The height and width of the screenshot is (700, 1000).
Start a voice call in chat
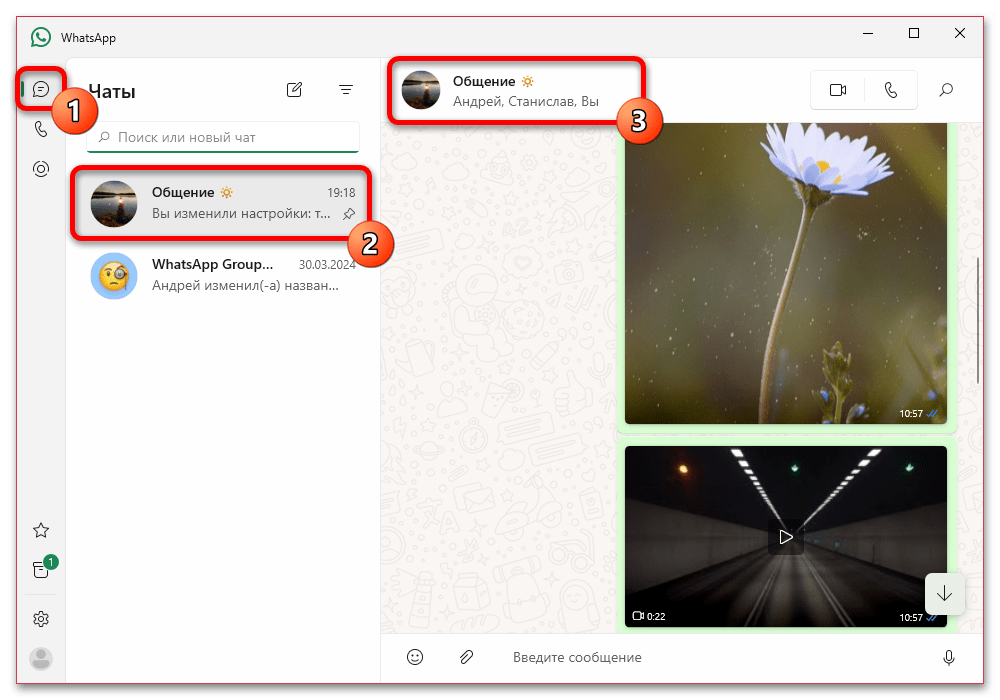(x=891, y=90)
